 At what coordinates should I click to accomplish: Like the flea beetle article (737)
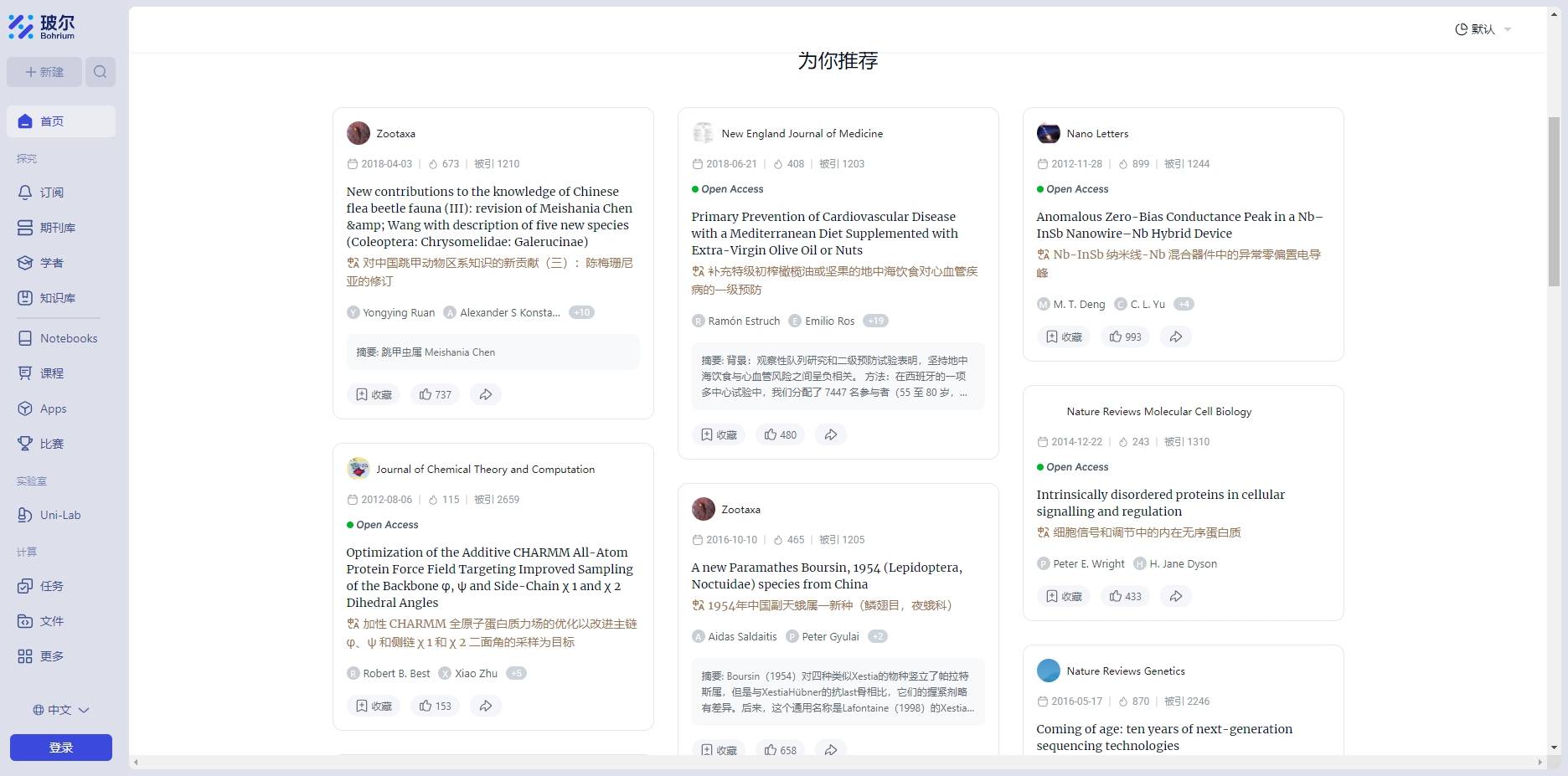coord(436,394)
